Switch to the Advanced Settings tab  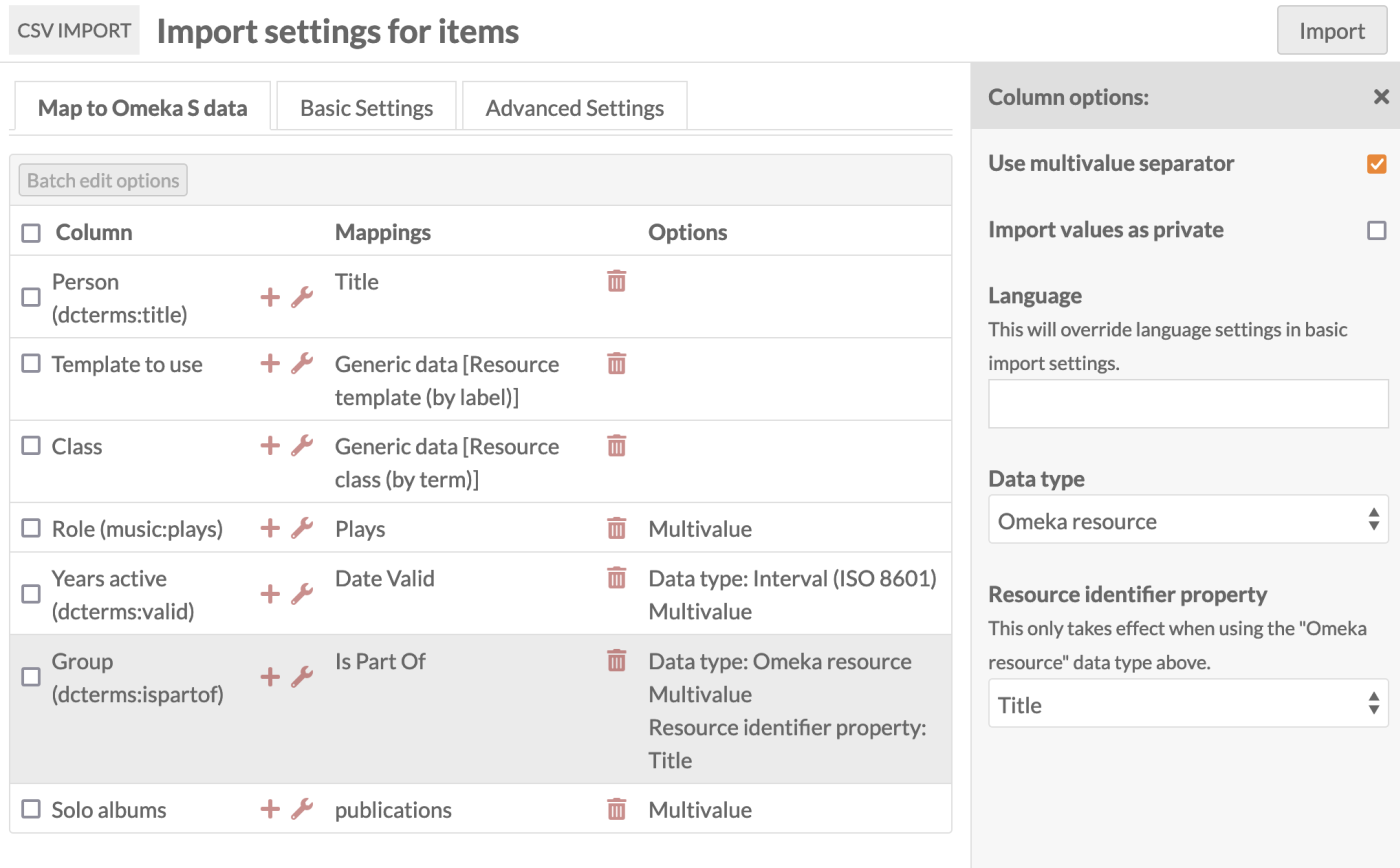point(575,107)
